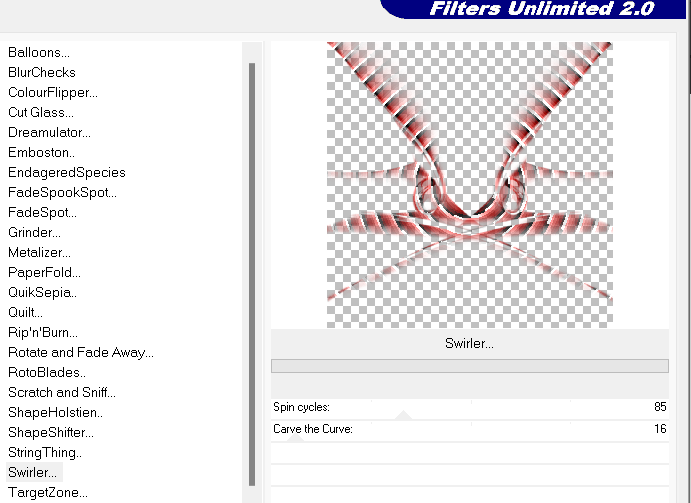Click the swirl preview image
691x503 pixels.
coord(469,184)
